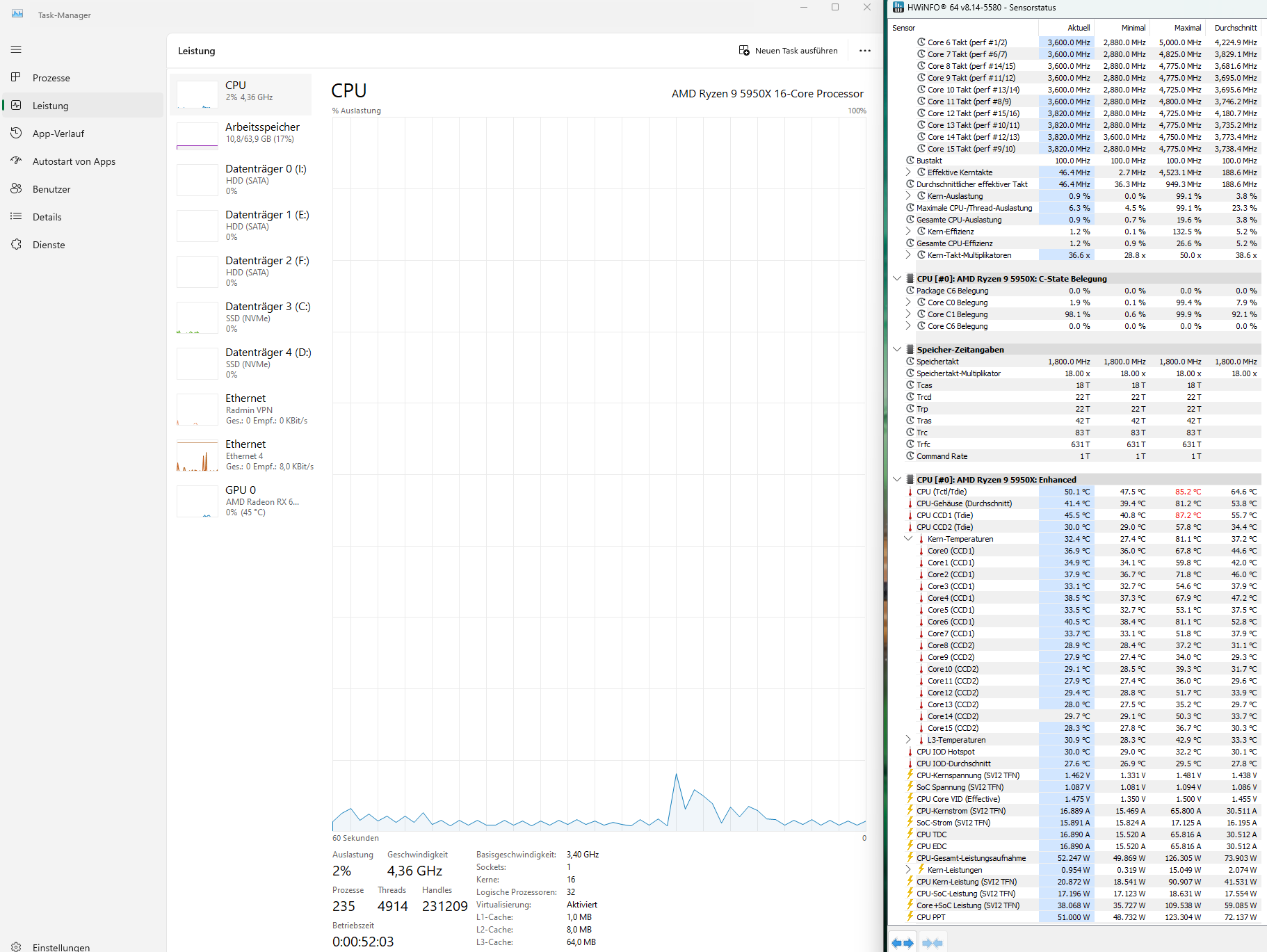The image size is (1267, 952).
Task: Select the Leistung page in sidebar
Action: (82, 106)
